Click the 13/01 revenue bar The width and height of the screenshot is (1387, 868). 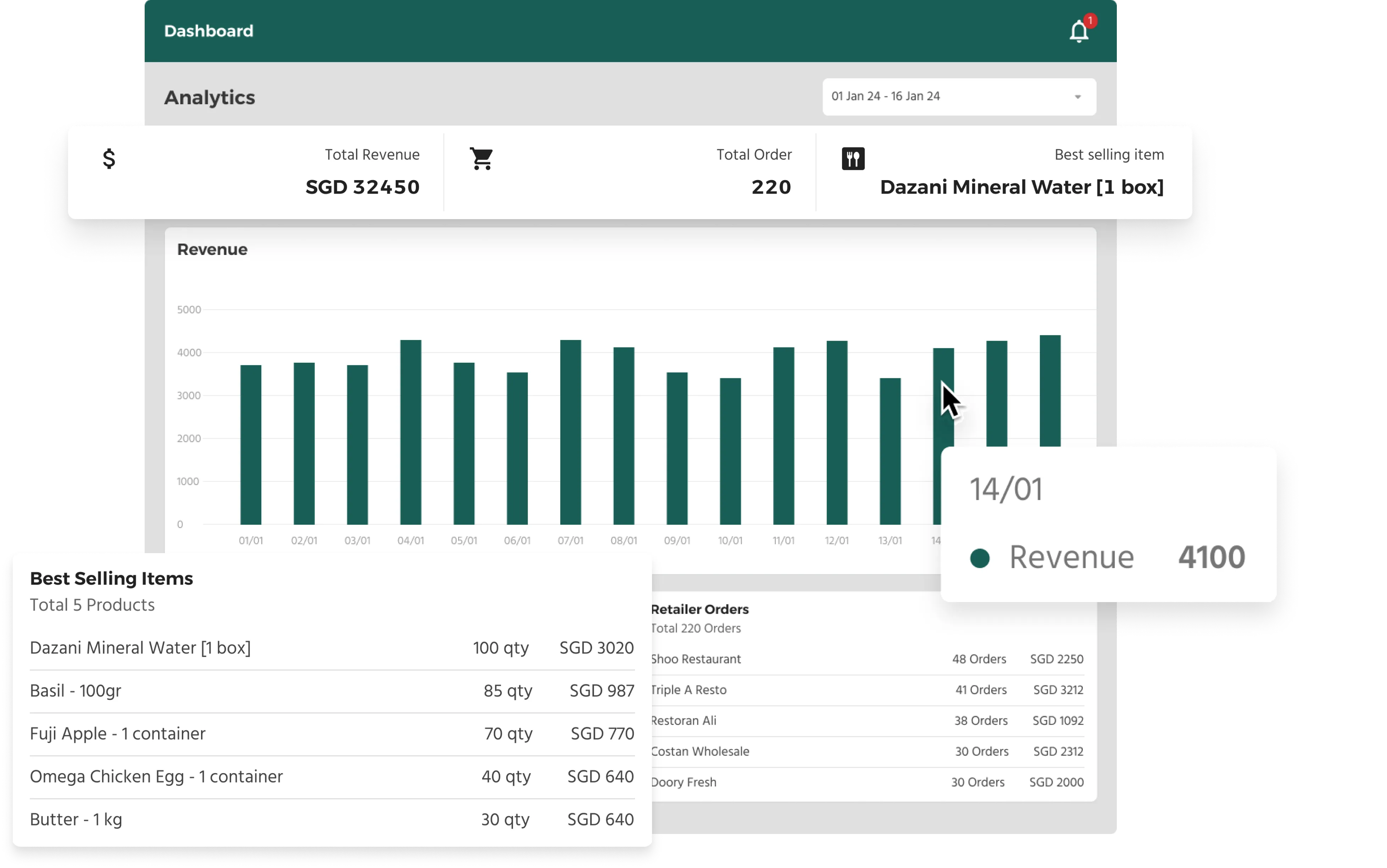(890, 451)
